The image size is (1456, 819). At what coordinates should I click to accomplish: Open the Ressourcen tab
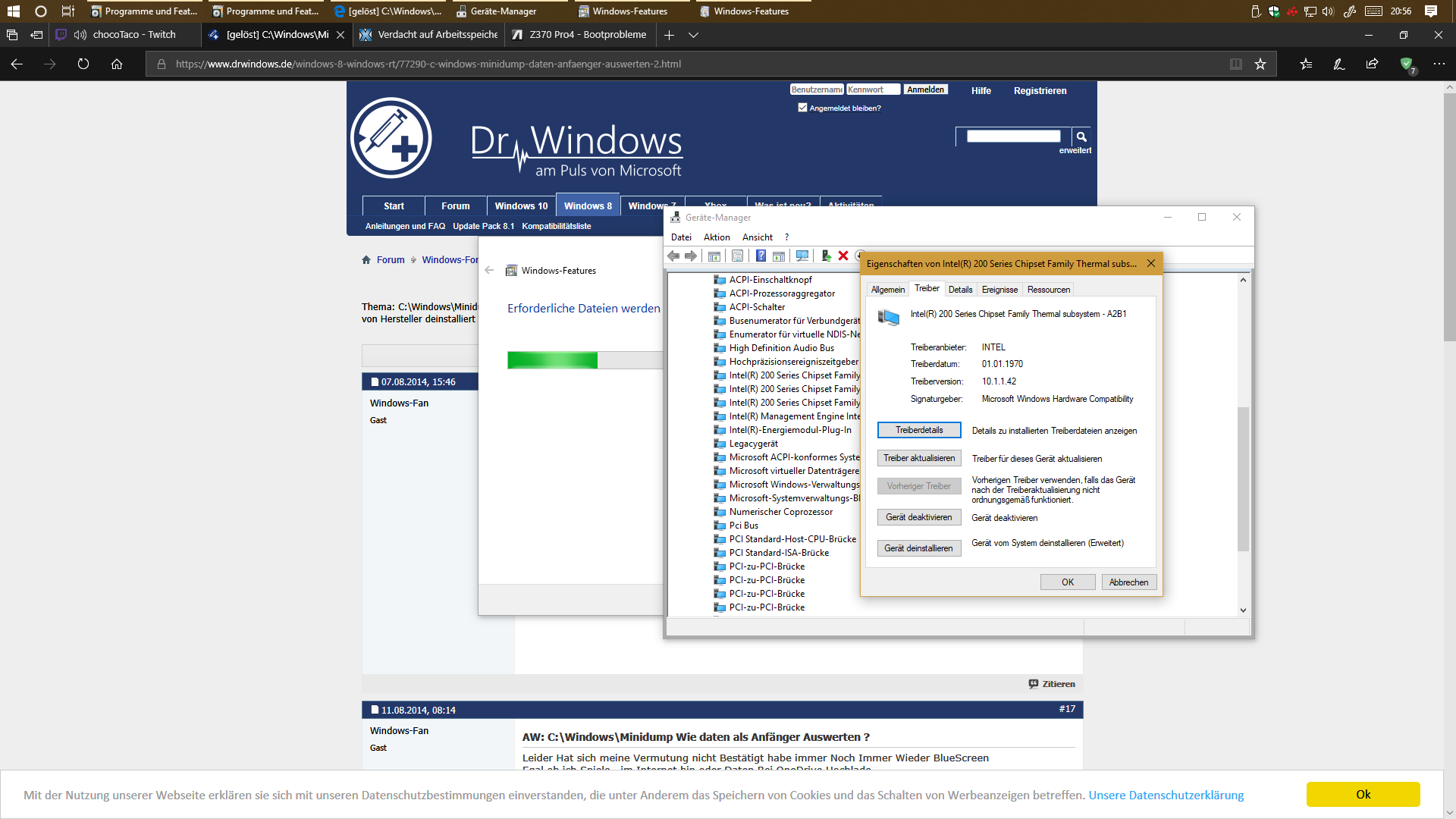(1049, 290)
